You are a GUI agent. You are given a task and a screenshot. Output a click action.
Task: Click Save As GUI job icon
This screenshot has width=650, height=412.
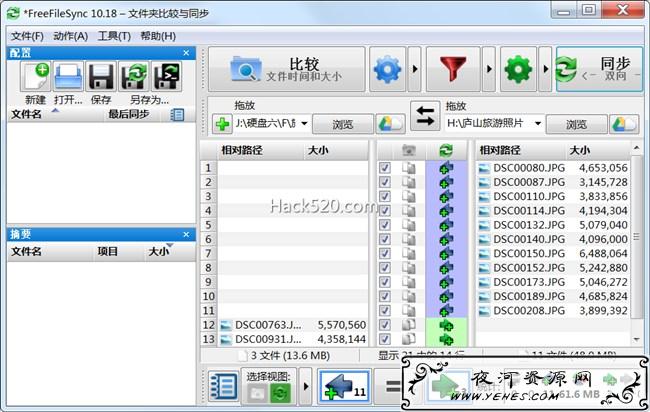pyautogui.click(x=133, y=76)
